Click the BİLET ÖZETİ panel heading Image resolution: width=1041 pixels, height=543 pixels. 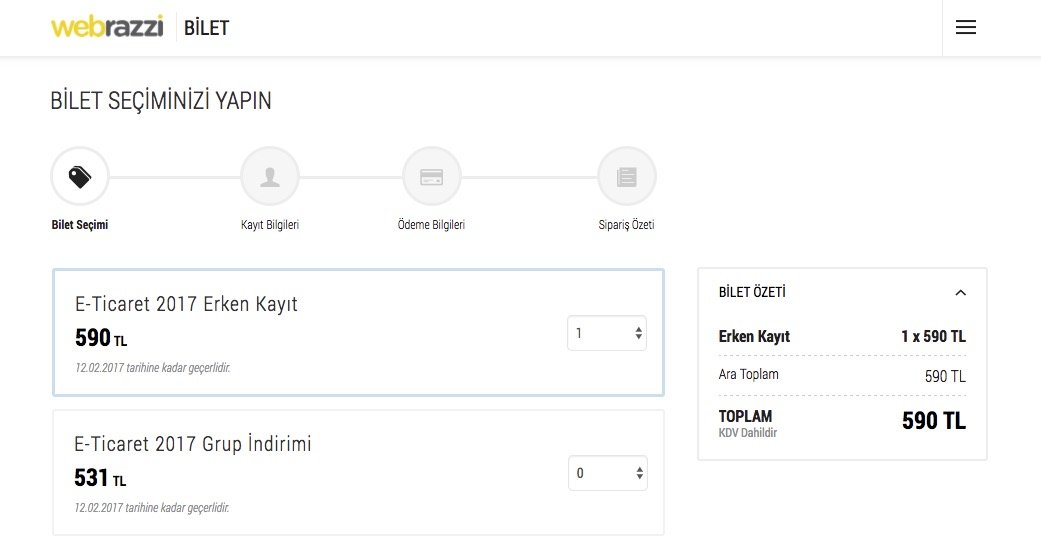752,293
